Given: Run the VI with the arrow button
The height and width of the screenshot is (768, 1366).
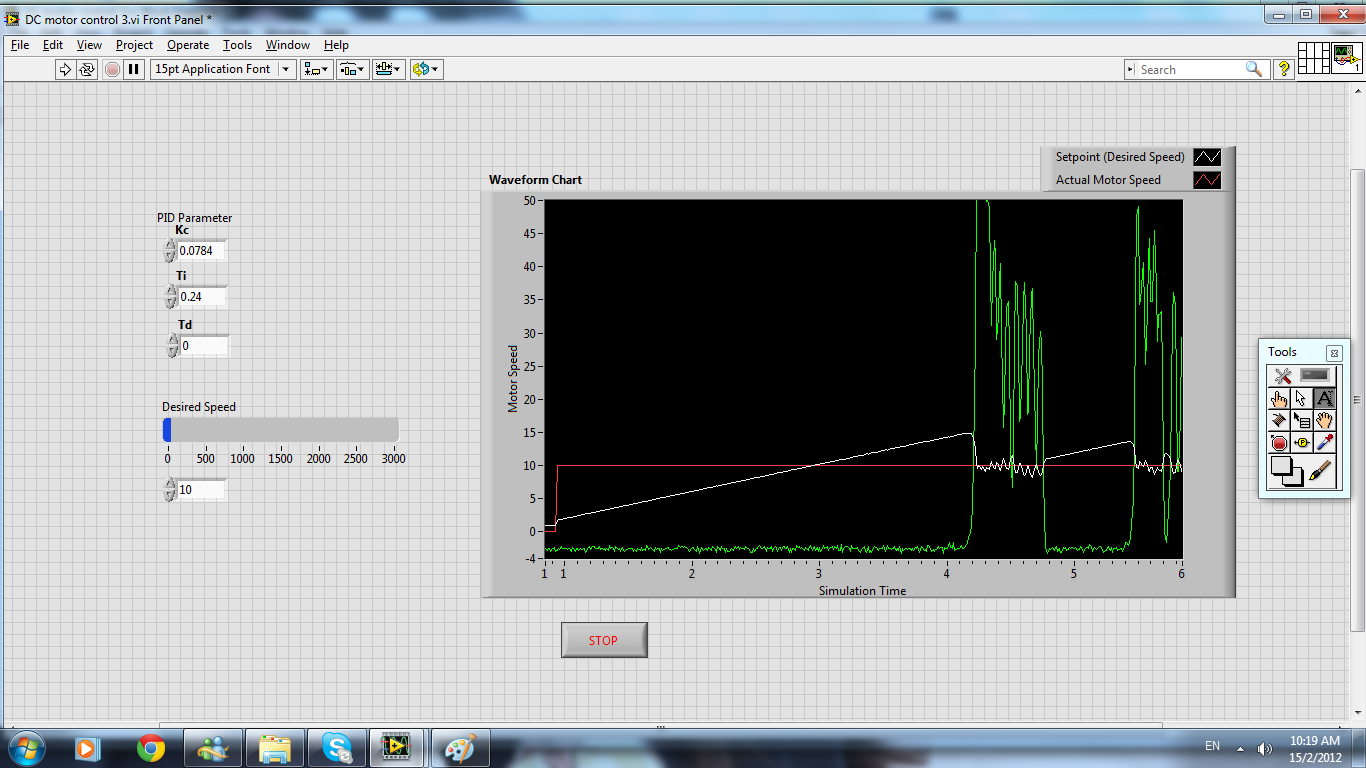Looking at the screenshot, I should 65,69.
